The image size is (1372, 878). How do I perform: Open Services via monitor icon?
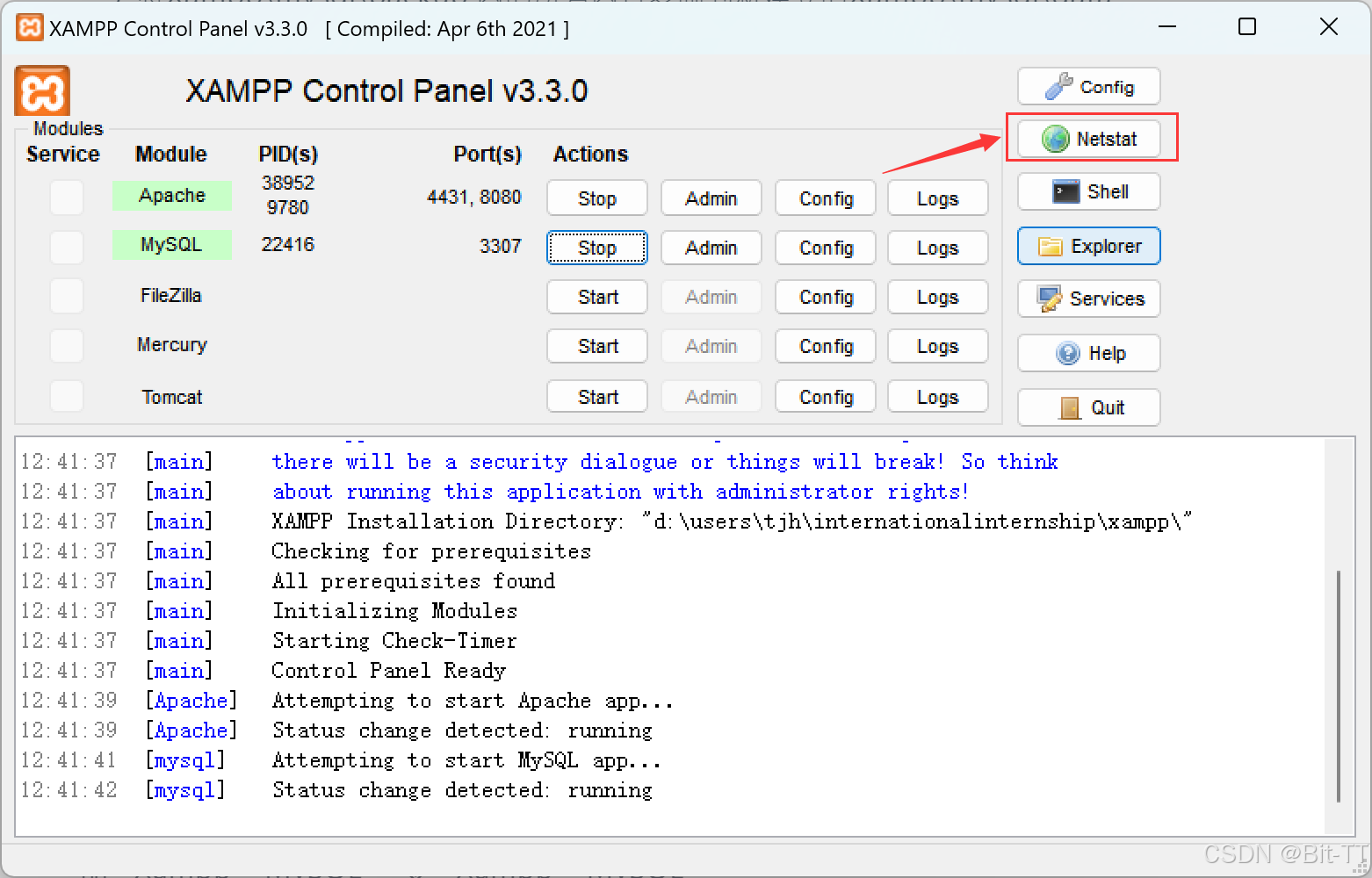pyautogui.click(x=1089, y=299)
